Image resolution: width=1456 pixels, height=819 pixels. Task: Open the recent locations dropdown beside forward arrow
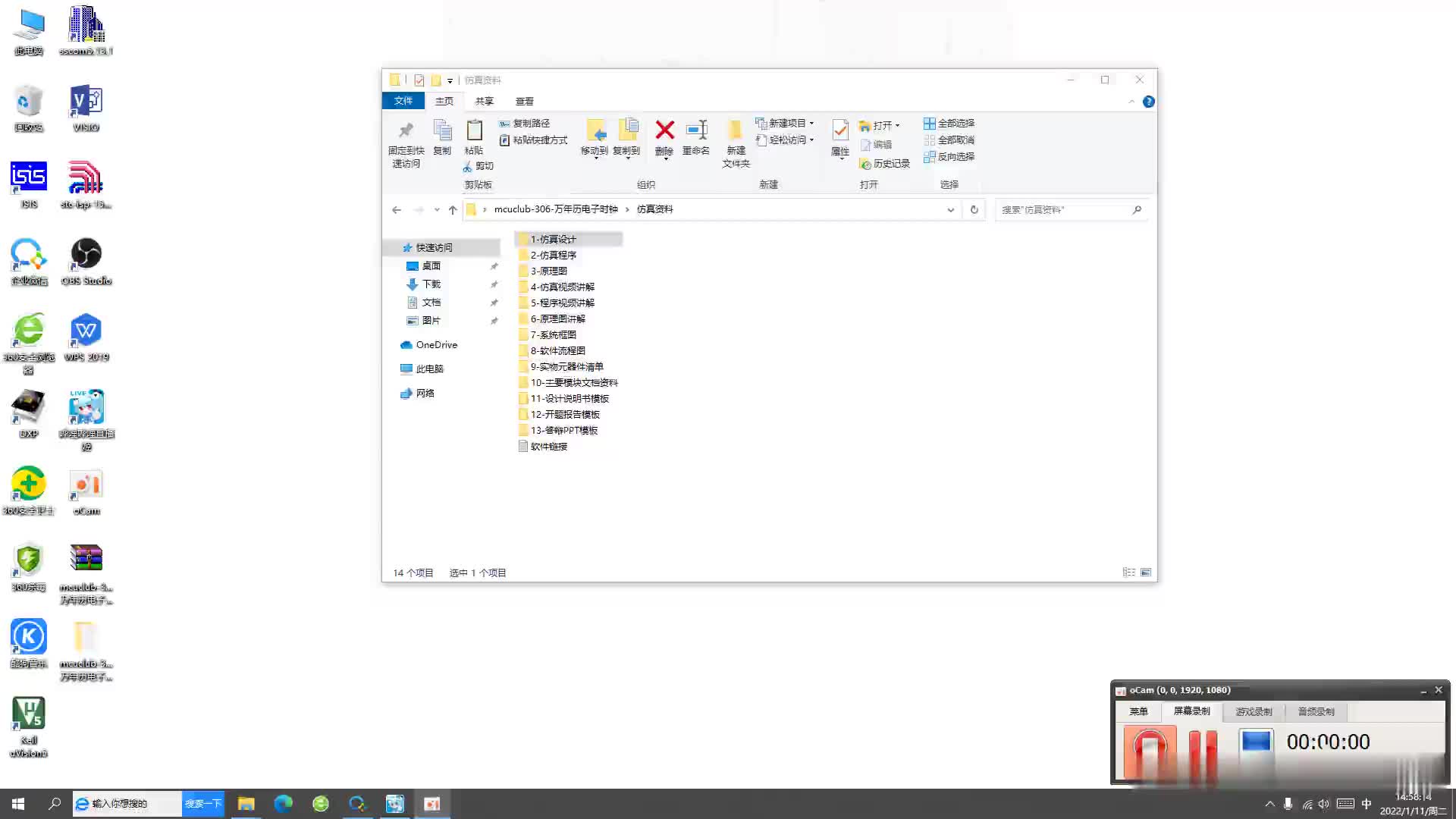(437, 210)
